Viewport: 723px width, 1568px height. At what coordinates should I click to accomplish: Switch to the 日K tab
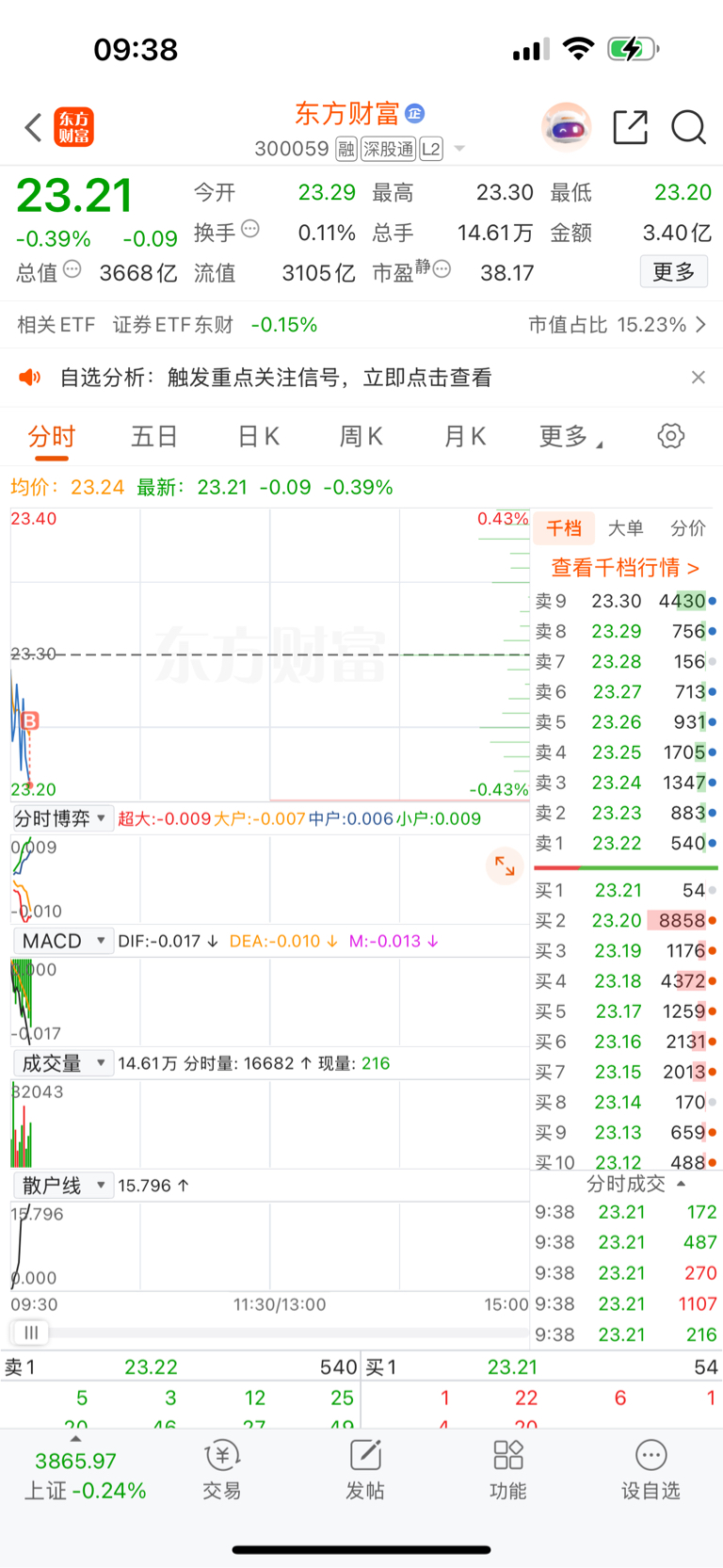258,436
